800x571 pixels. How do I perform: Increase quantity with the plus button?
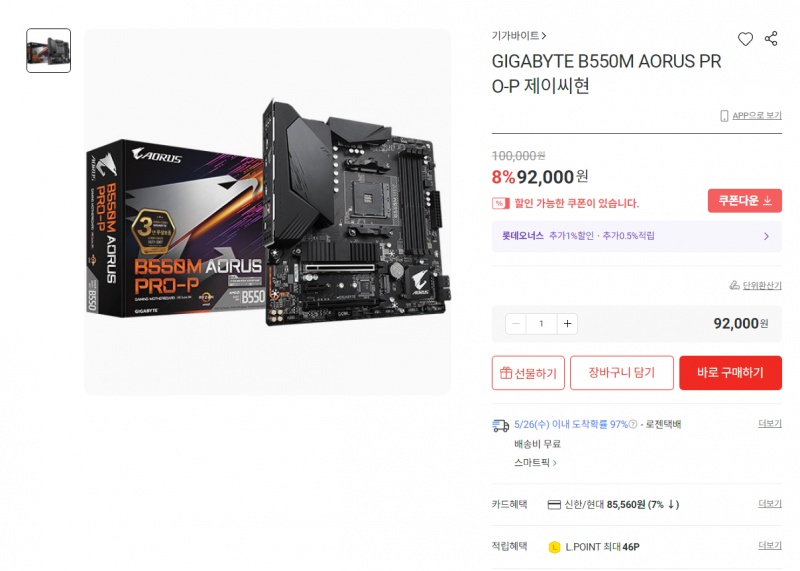pos(567,324)
